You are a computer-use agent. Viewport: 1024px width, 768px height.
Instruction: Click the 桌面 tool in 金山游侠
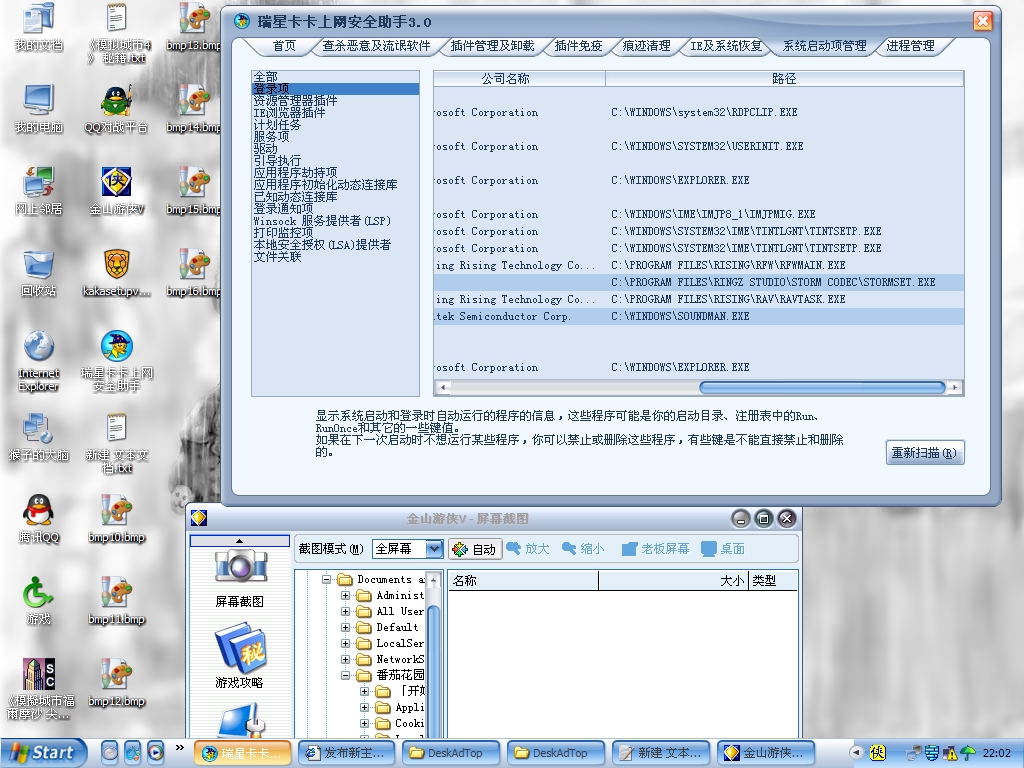point(723,549)
